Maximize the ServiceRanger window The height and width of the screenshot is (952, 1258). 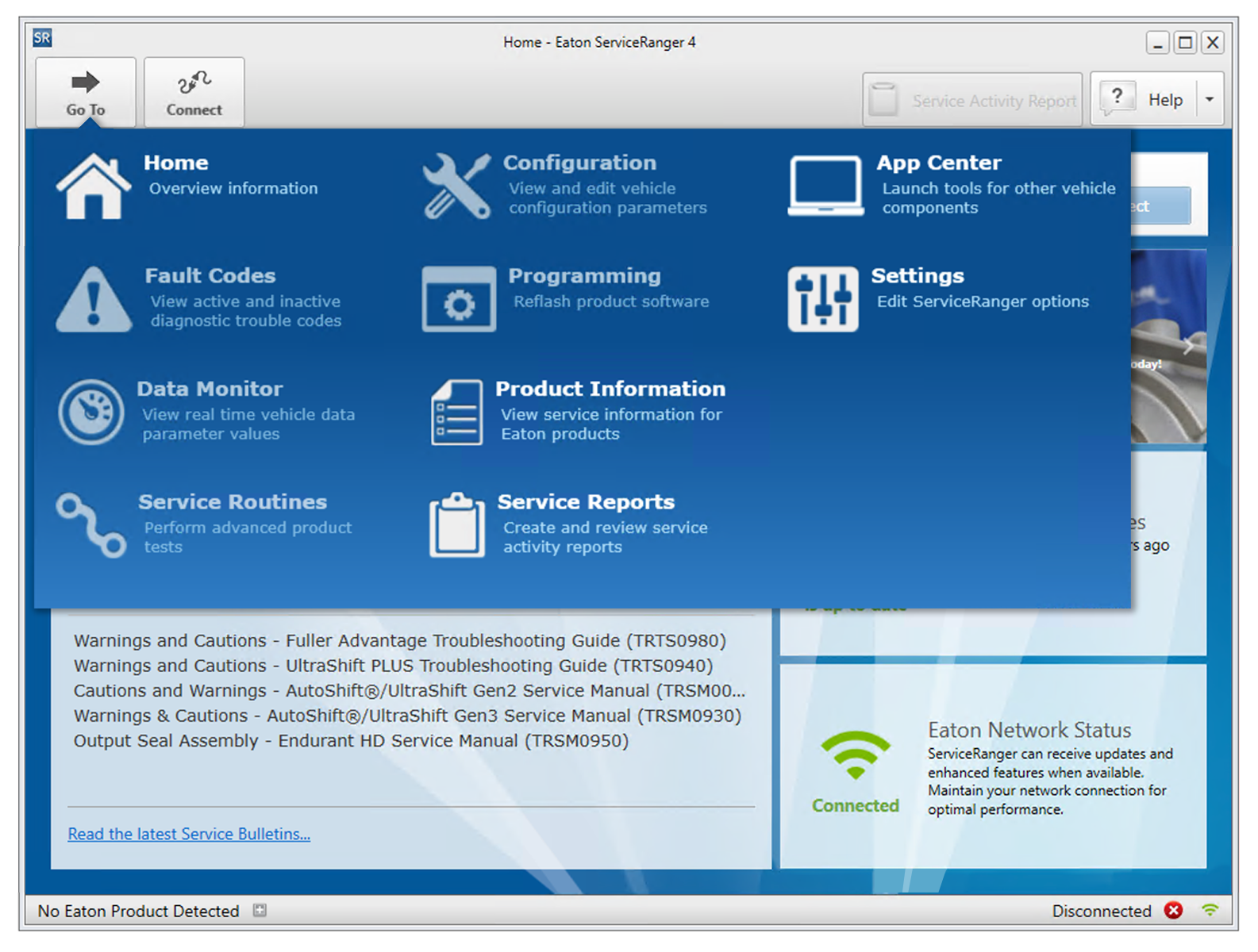(1185, 43)
